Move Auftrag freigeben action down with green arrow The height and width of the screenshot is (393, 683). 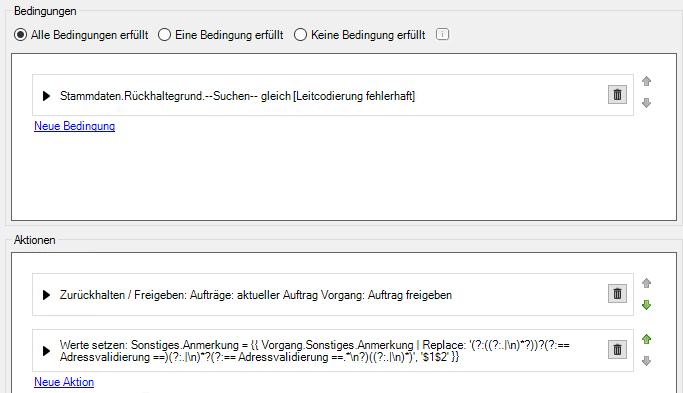(646, 305)
